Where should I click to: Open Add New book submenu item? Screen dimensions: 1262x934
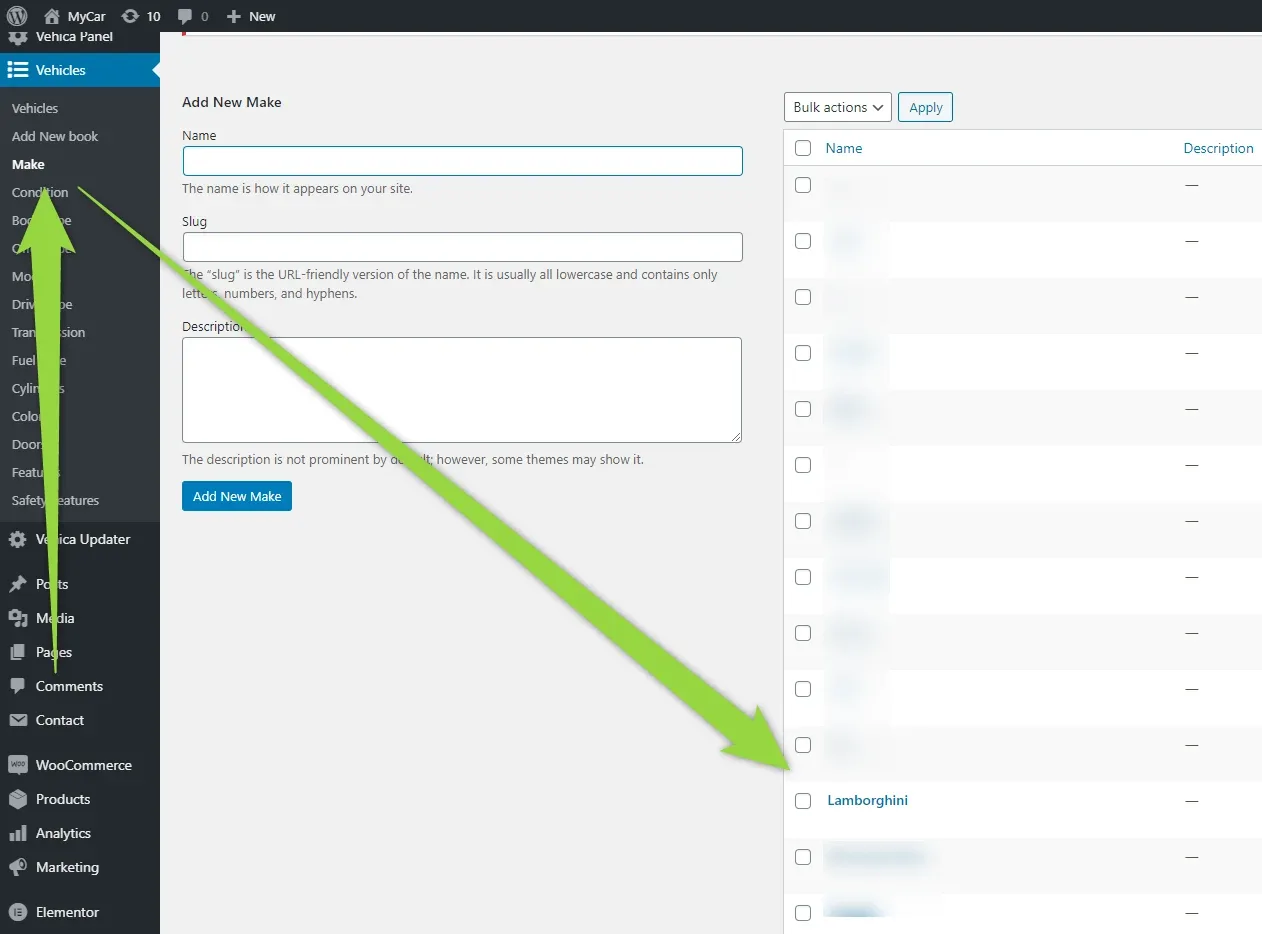click(55, 136)
